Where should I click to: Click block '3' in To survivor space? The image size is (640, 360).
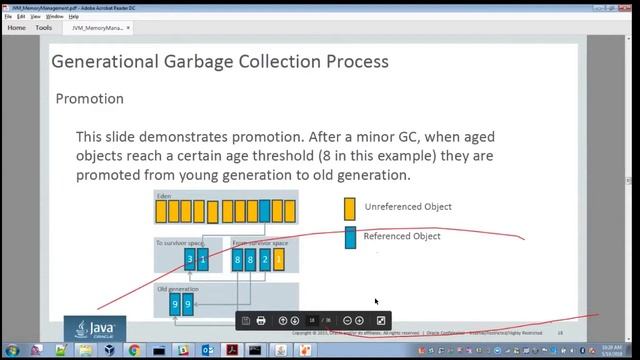190,259
